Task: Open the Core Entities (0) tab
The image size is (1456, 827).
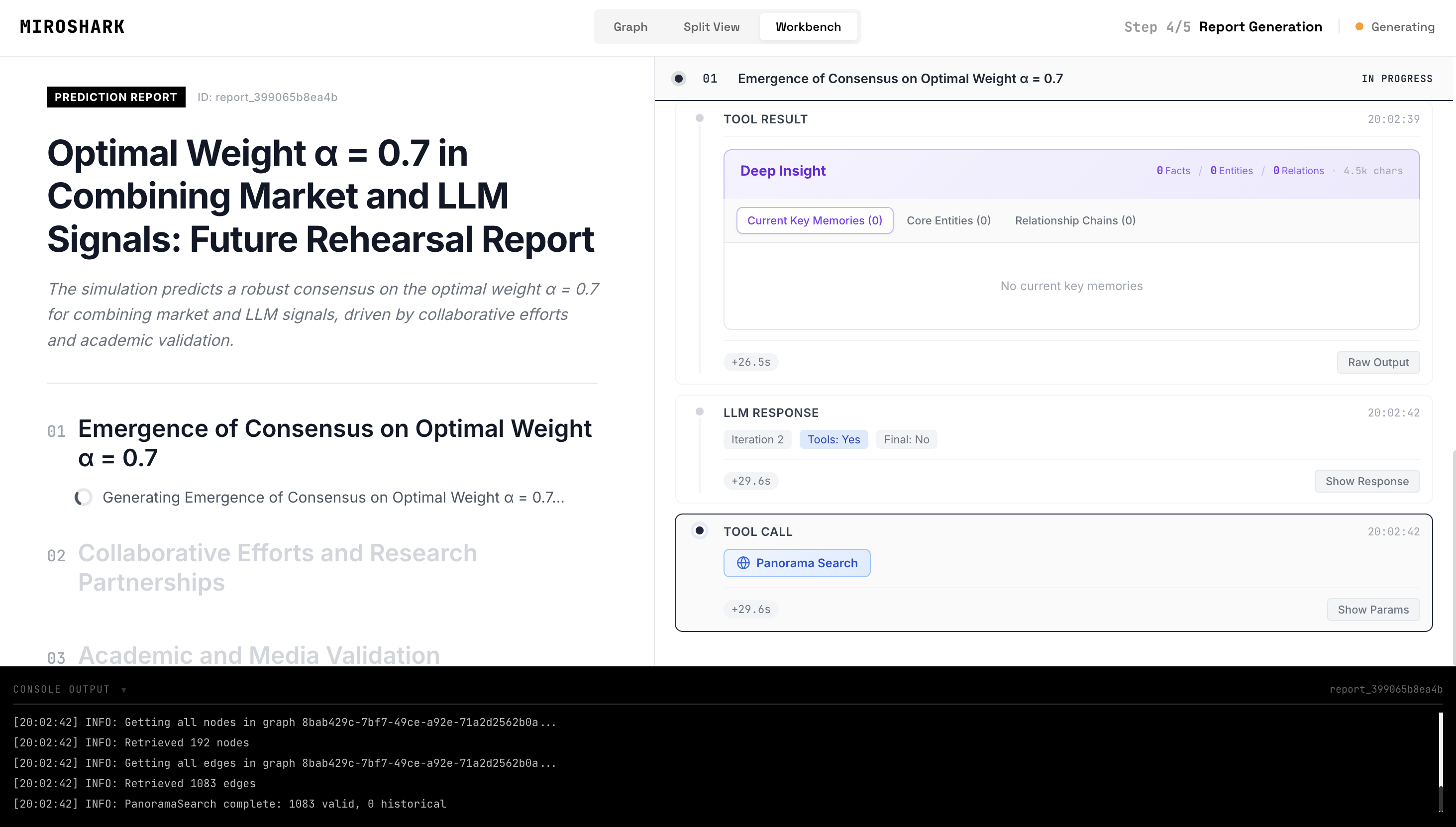Action: click(x=948, y=220)
